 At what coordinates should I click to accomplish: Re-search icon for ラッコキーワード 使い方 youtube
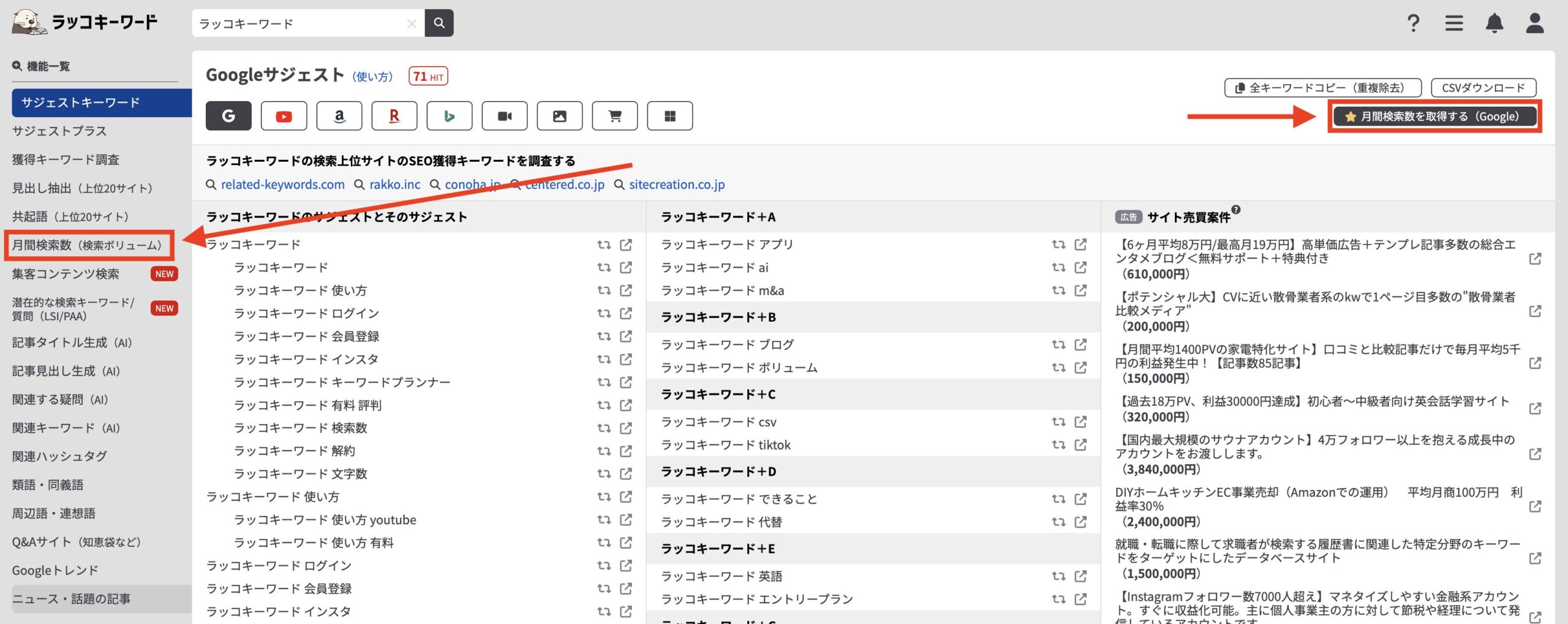pyautogui.click(x=604, y=520)
